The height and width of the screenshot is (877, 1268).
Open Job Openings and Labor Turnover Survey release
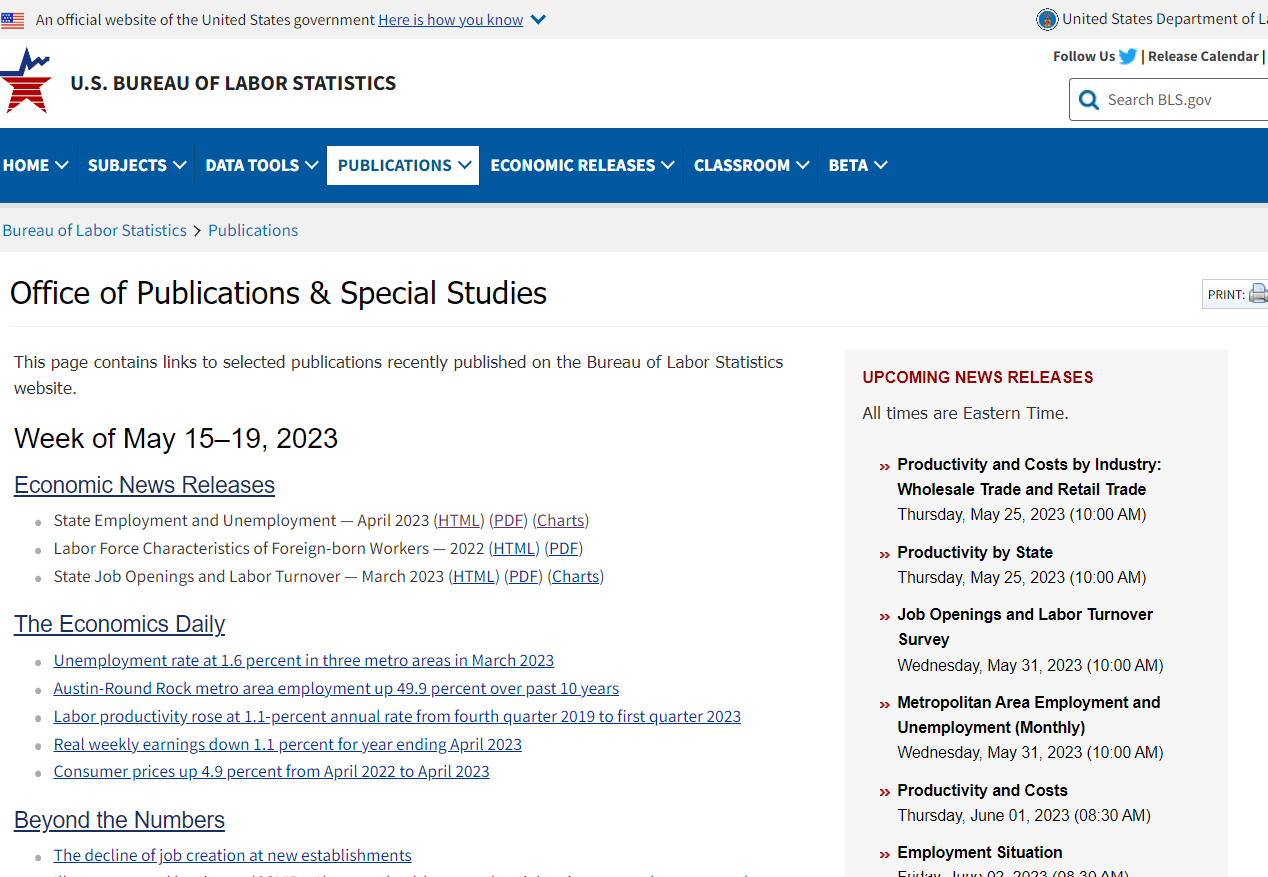[x=1025, y=627]
